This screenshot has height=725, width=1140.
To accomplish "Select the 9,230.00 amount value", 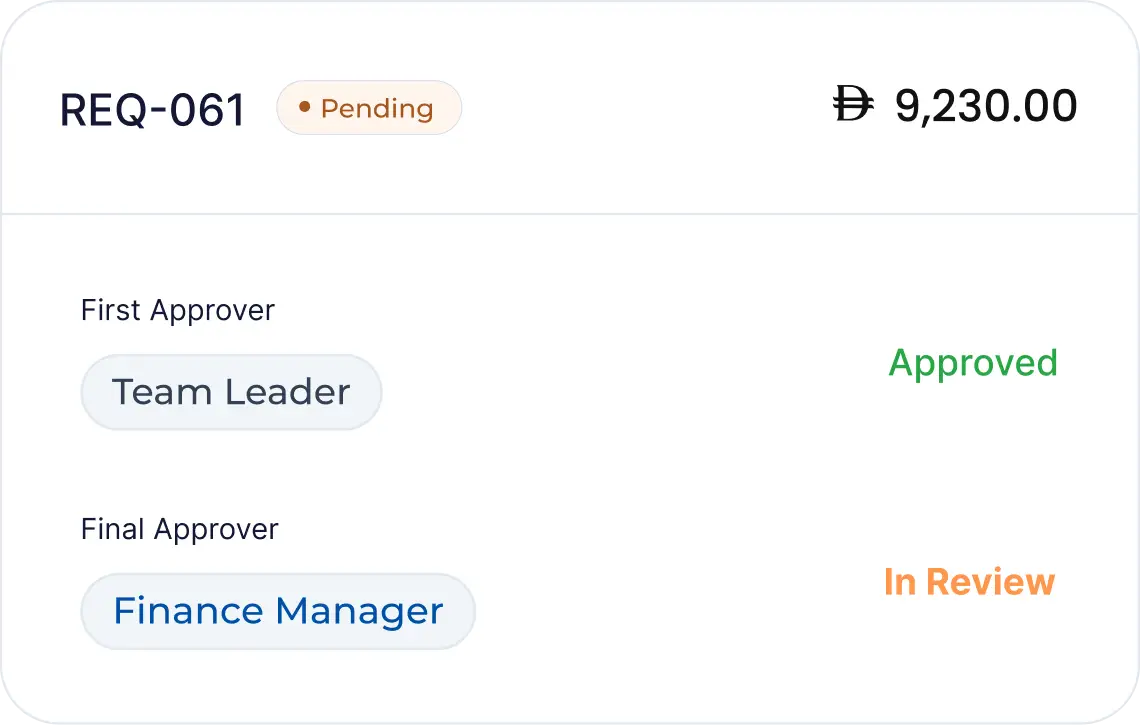I will [x=985, y=106].
